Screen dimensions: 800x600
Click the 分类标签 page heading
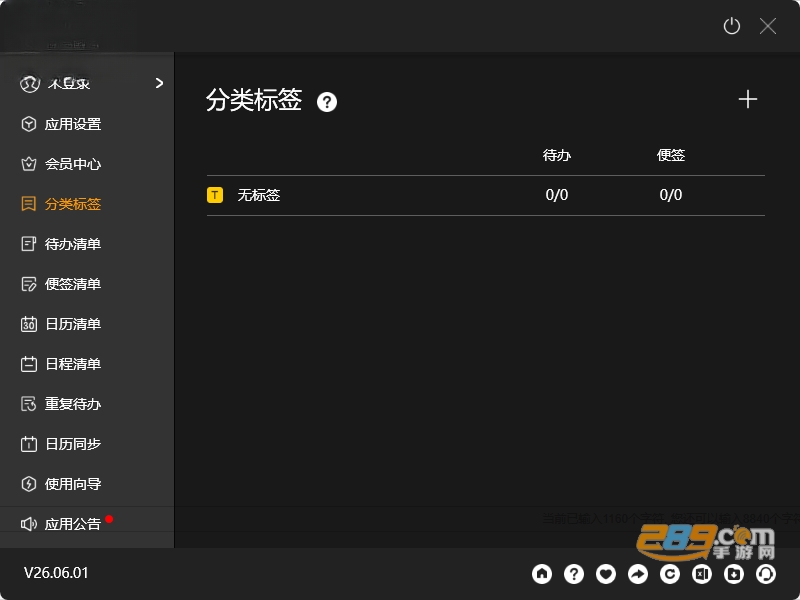254,100
